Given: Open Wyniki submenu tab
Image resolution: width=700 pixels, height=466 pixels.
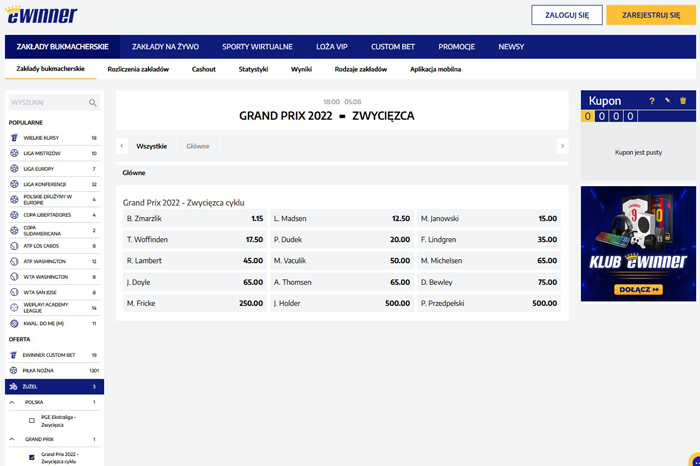Looking at the screenshot, I should pos(301,69).
